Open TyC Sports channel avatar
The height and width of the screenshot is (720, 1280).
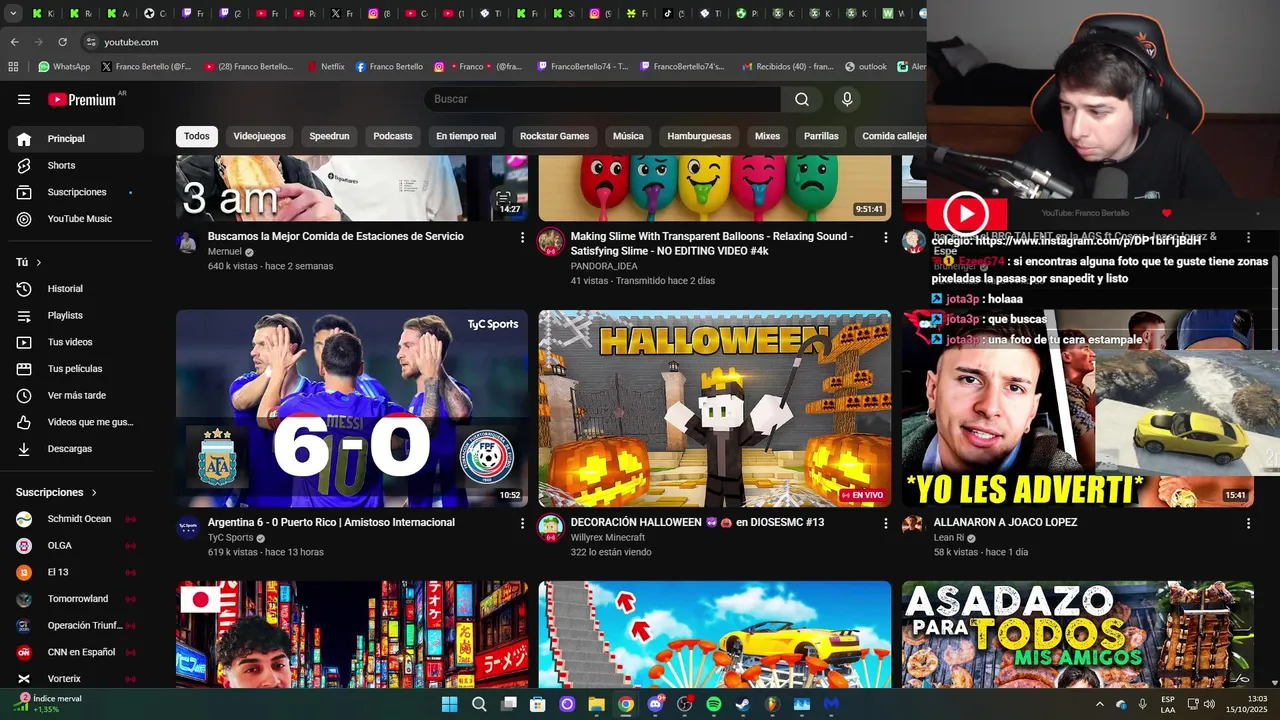click(x=187, y=527)
